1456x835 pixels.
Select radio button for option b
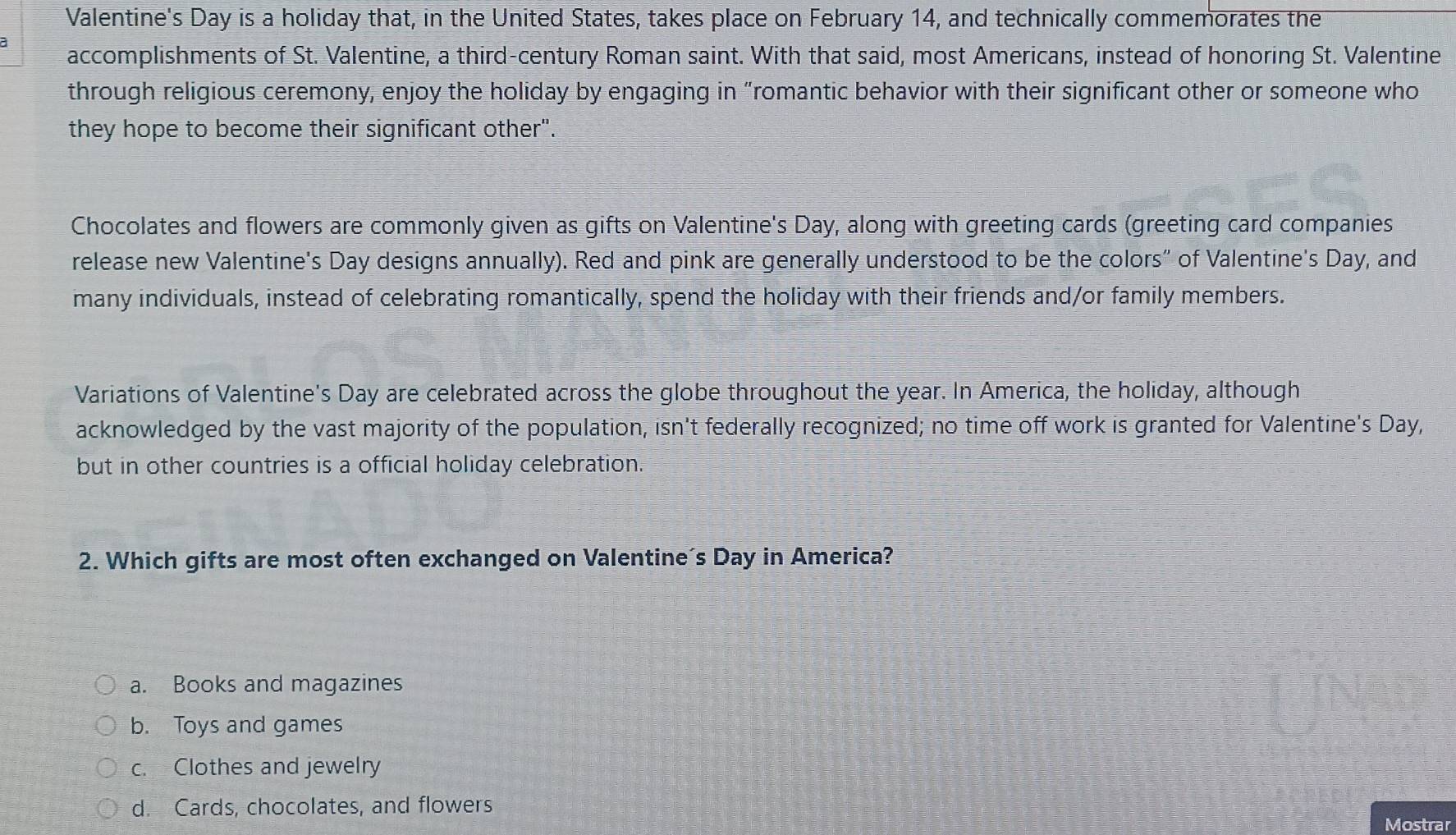105,726
